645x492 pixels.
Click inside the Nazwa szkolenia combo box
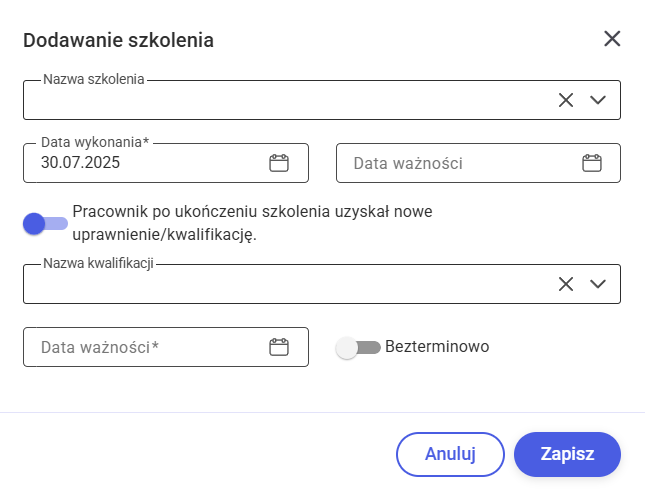tap(280, 100)
